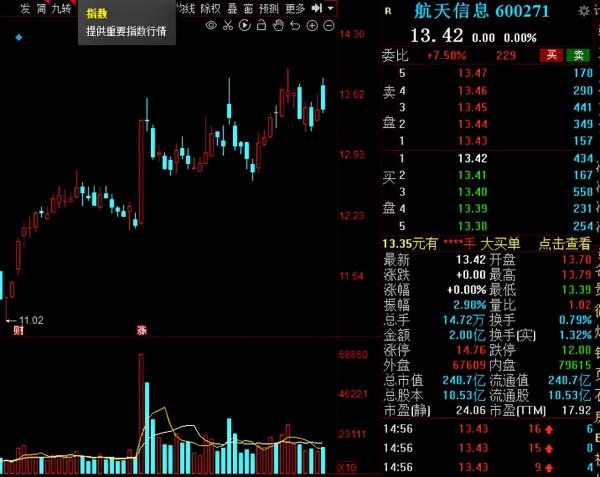Image resolution: width=600 pixels, height=477 pixels.
Task: Click the blue diamond marker on chart
Action: click(x=19, y=37)
